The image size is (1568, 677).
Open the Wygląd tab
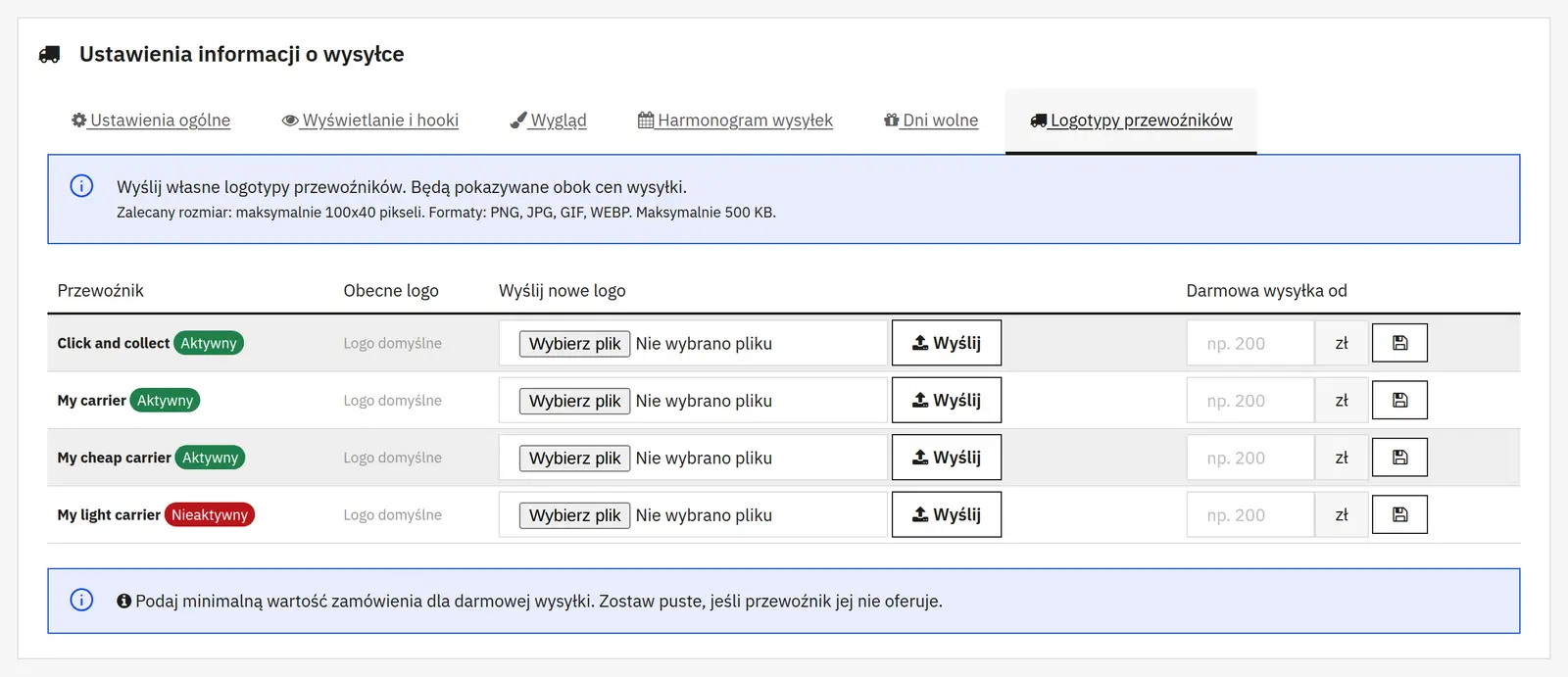pos(549,121)
